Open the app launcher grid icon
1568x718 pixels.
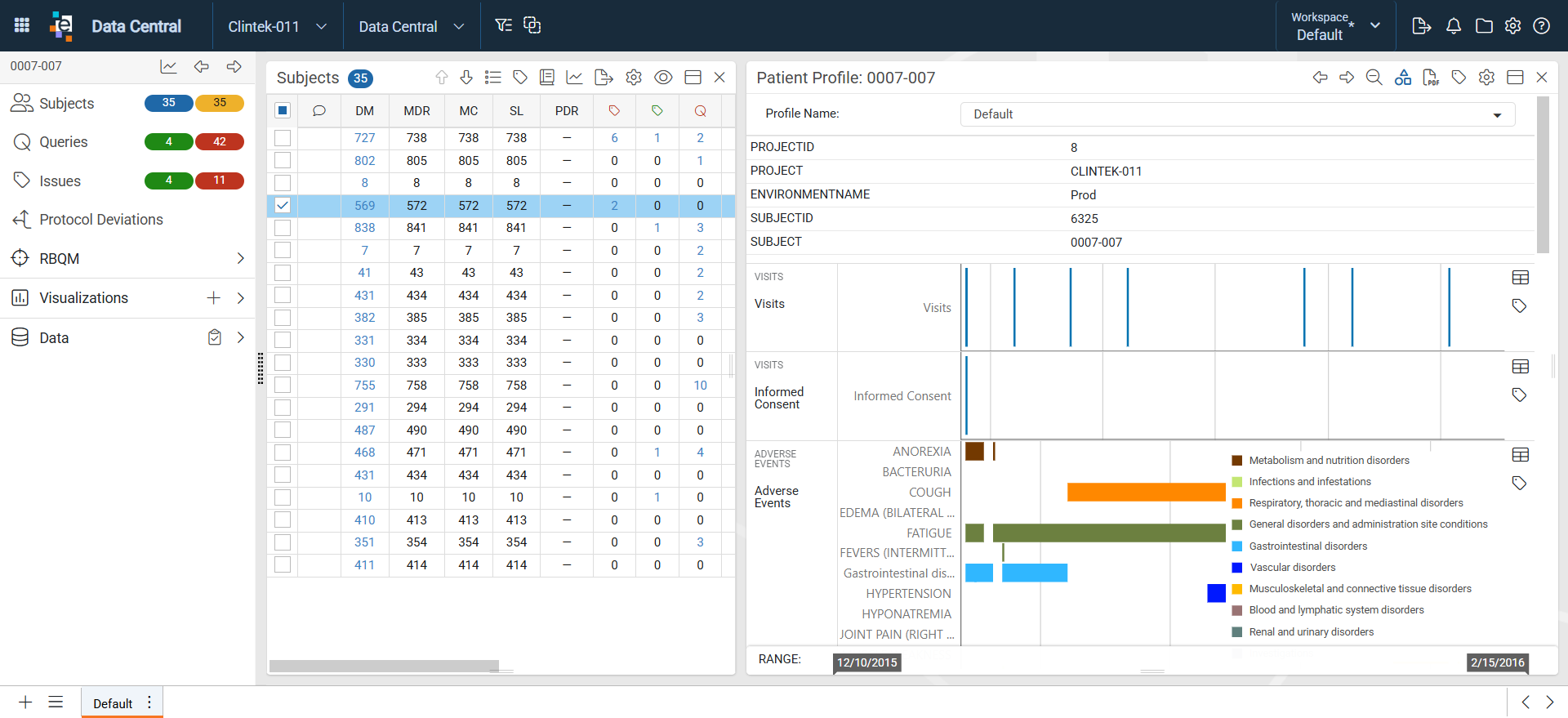[22, 26]
